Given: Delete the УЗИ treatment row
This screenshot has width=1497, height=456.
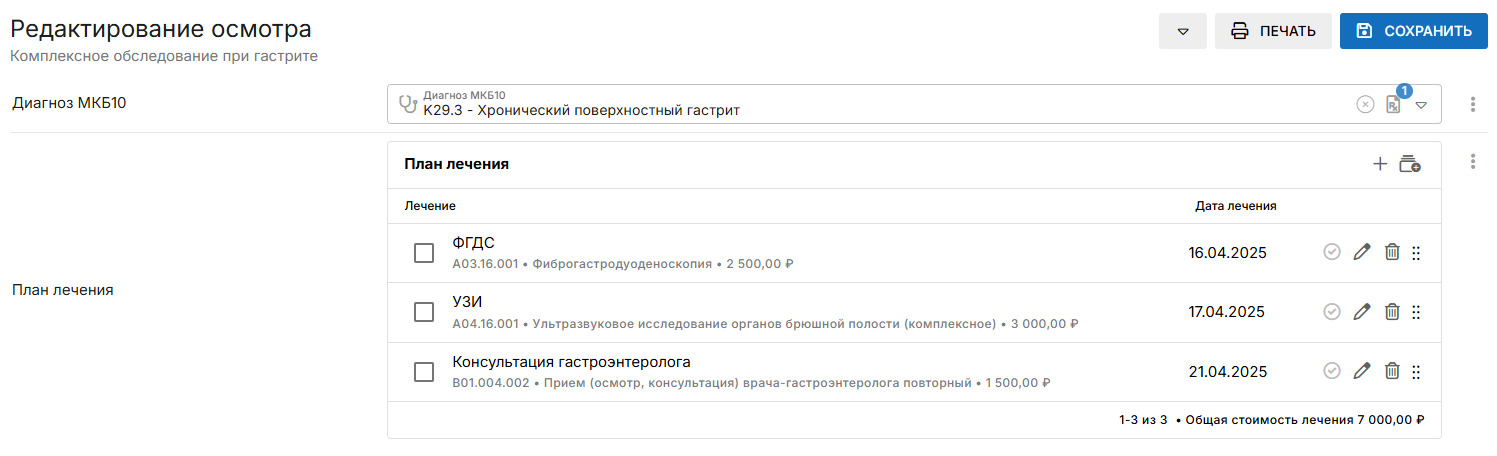Looking at the screenshot, I should (x=1391, y=312).
